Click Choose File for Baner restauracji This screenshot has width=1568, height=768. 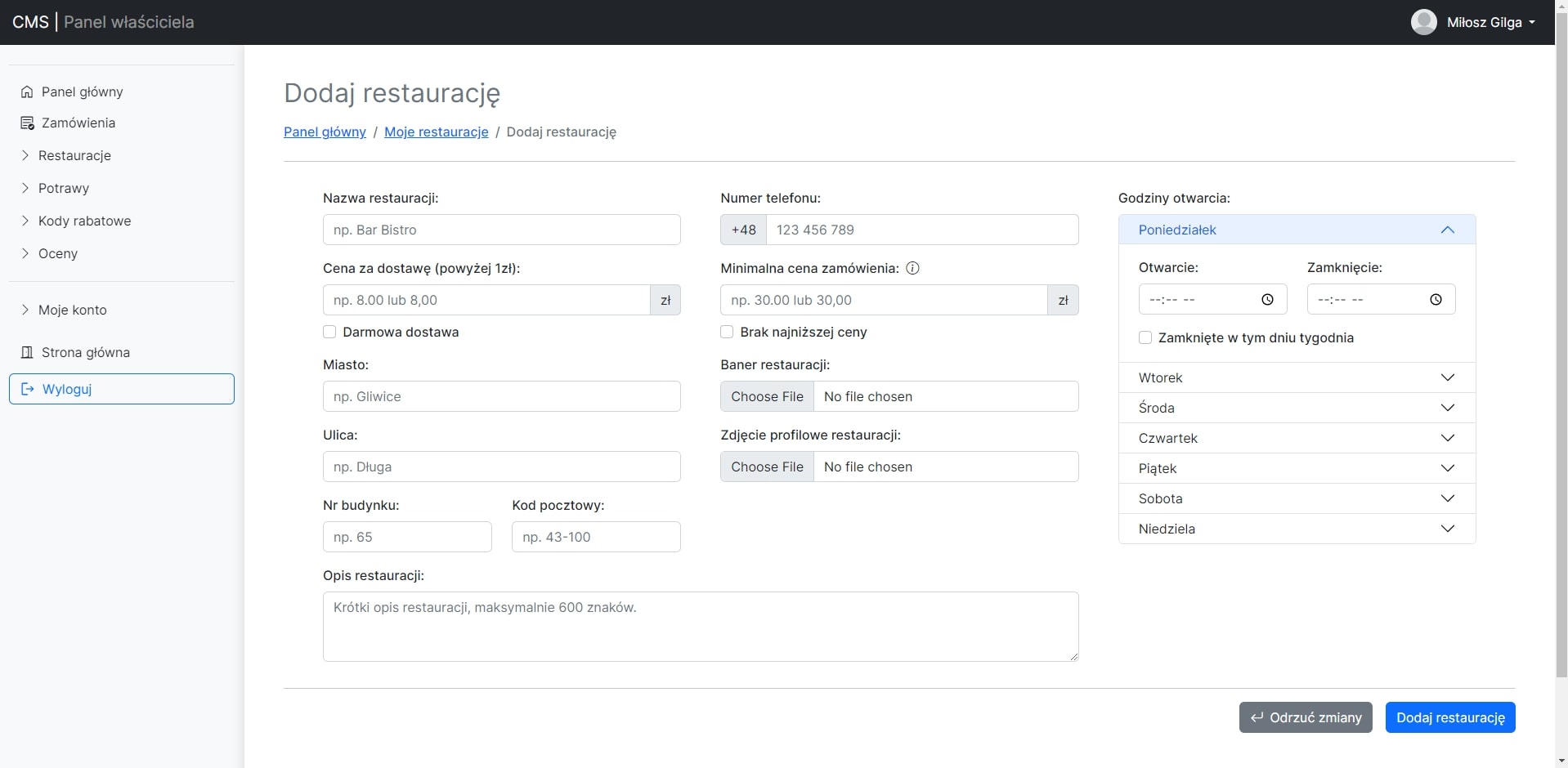767,396
